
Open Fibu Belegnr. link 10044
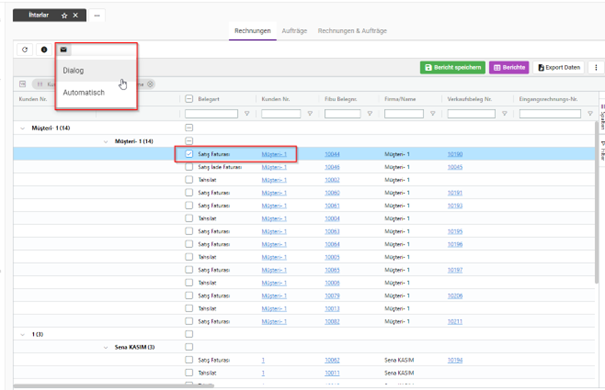click(x=332, y=154)
